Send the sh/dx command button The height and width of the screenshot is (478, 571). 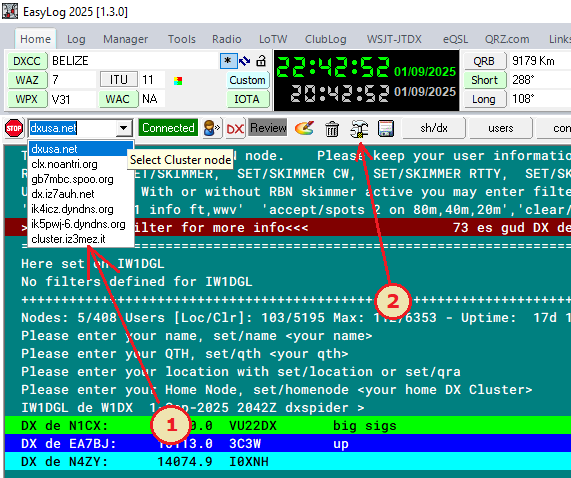click(x=433, y=128)
